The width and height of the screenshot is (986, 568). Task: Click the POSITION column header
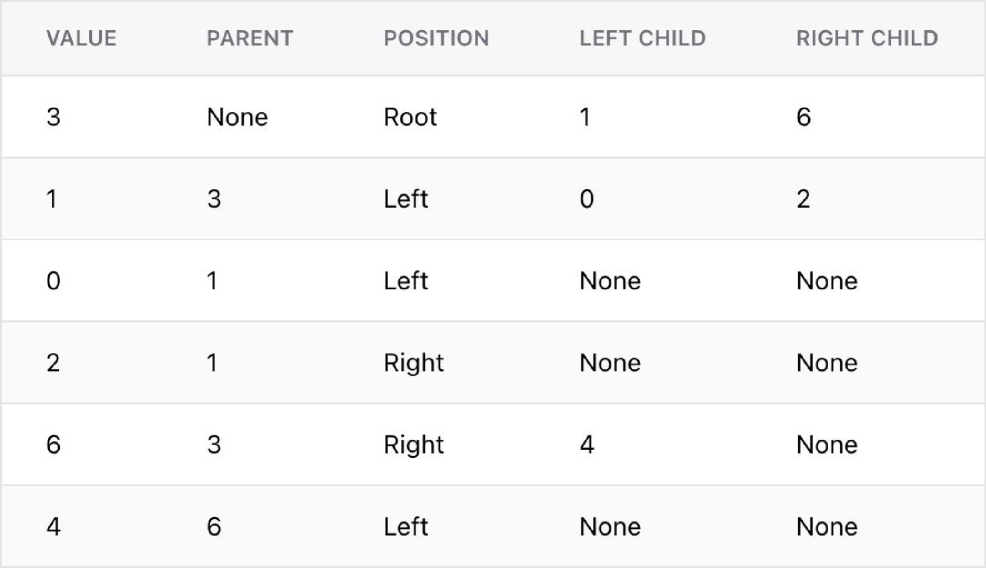[x=436, y=39]
